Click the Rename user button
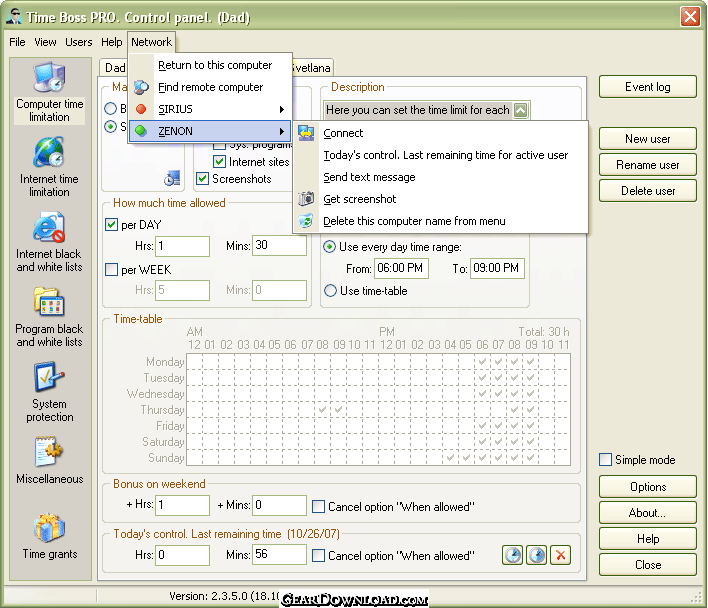708x608 pixels. pyautogui.click(x=647, y=165)
